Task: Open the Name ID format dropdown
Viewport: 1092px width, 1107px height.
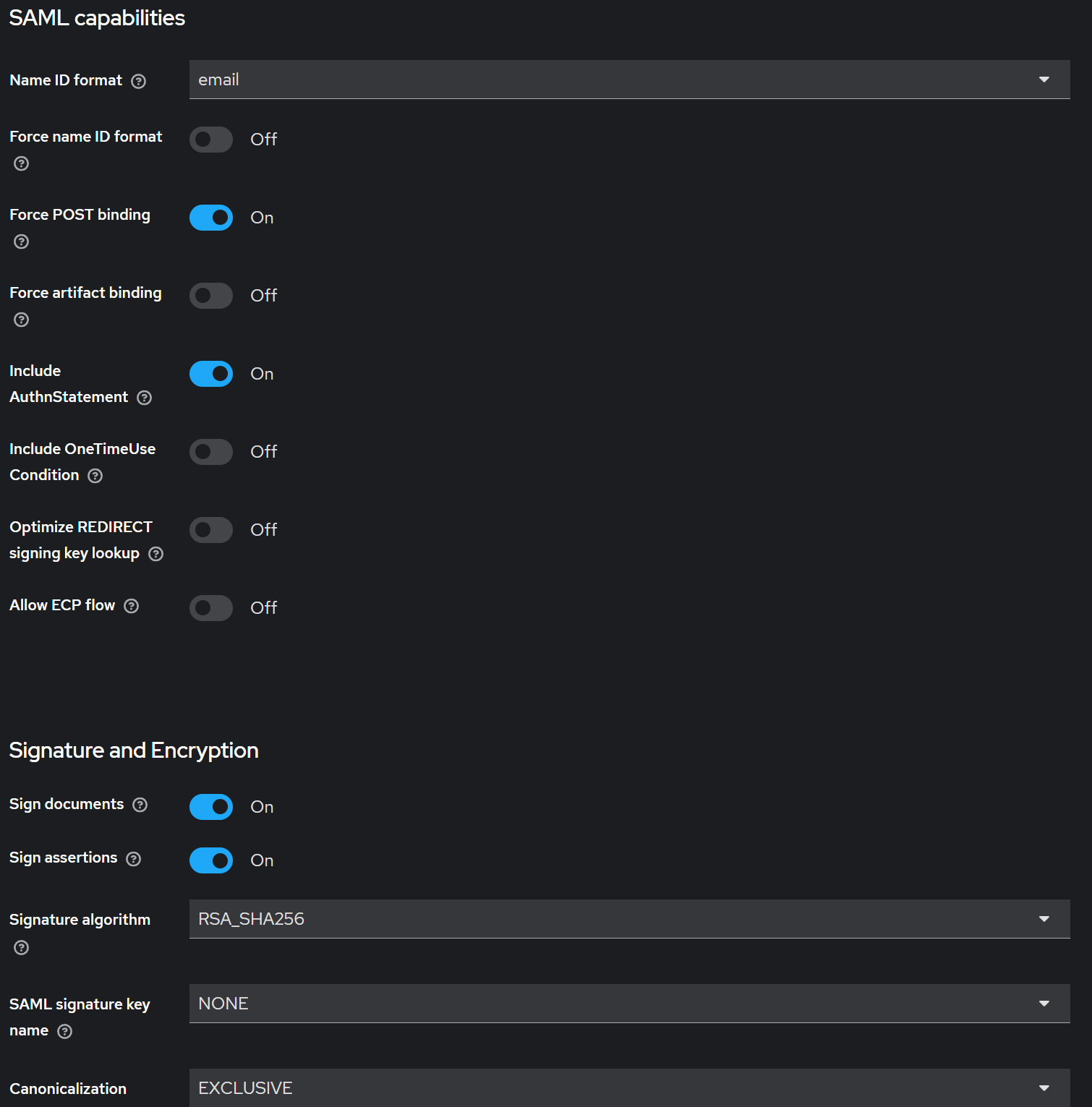Action: click(x=1044, y=80)
